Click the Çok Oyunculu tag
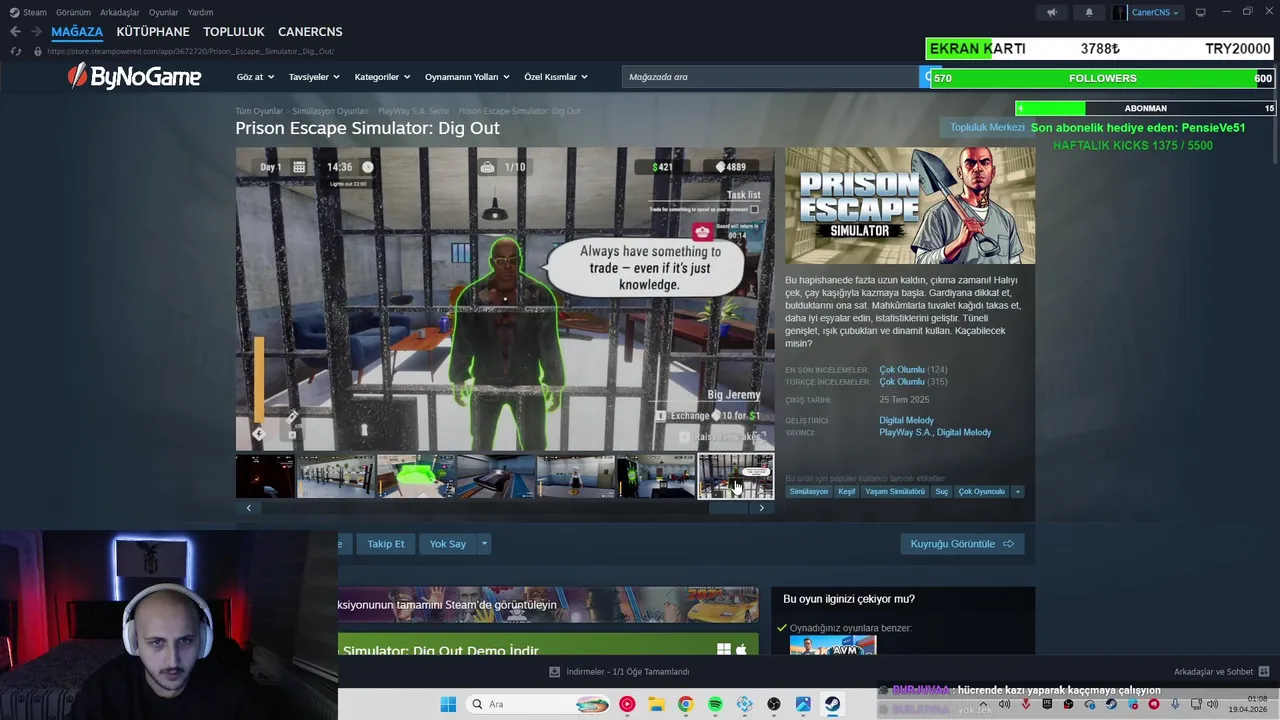This screenshot has height=720, width=1280. tap(982, 491)
